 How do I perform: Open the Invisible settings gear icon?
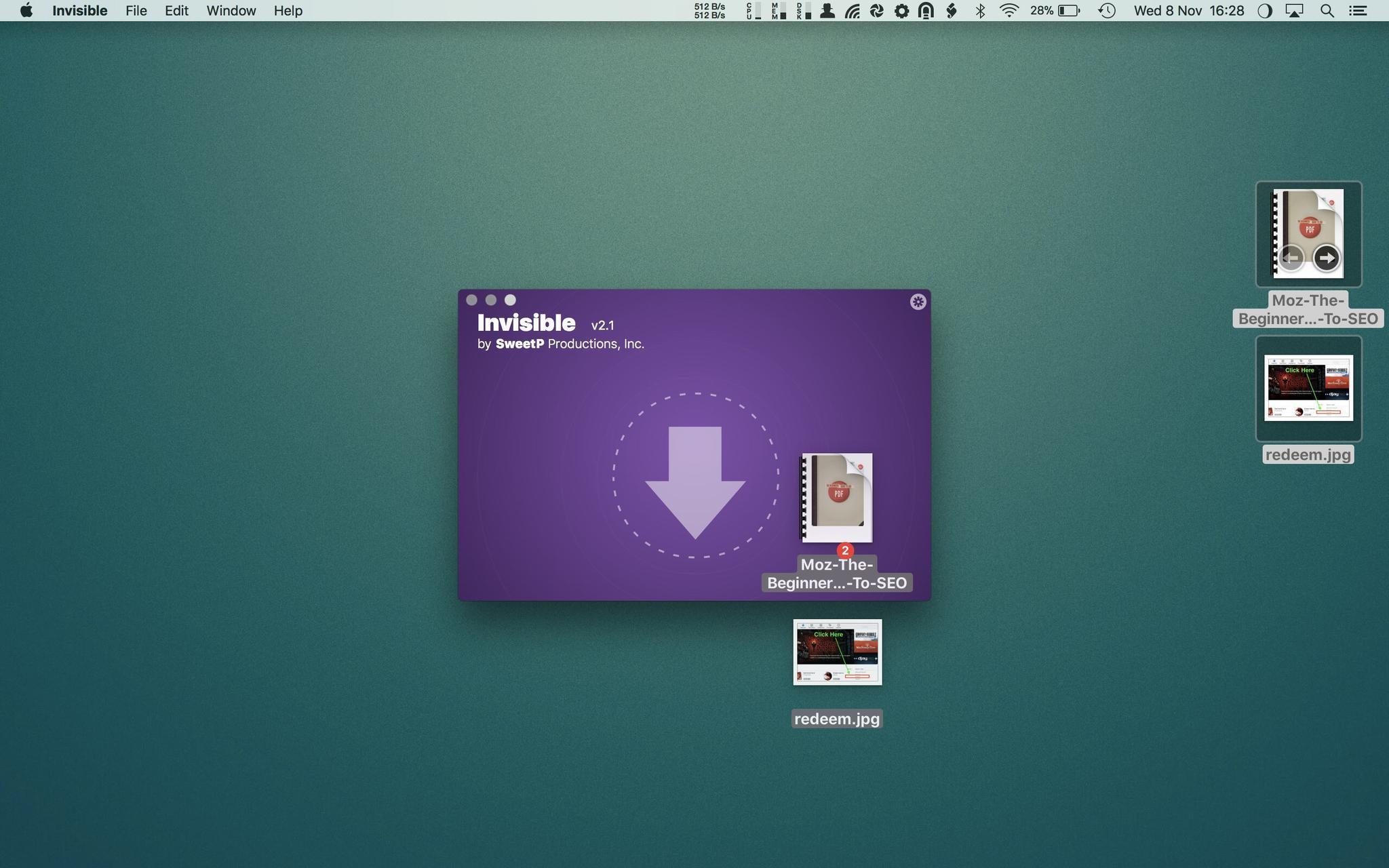[x=917, y=301]
